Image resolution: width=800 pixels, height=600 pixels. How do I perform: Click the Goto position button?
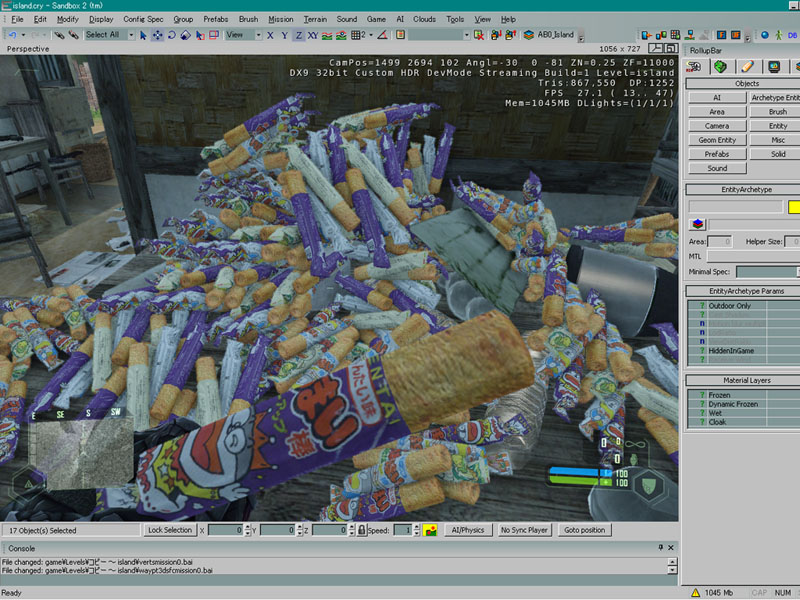(585, 530)
